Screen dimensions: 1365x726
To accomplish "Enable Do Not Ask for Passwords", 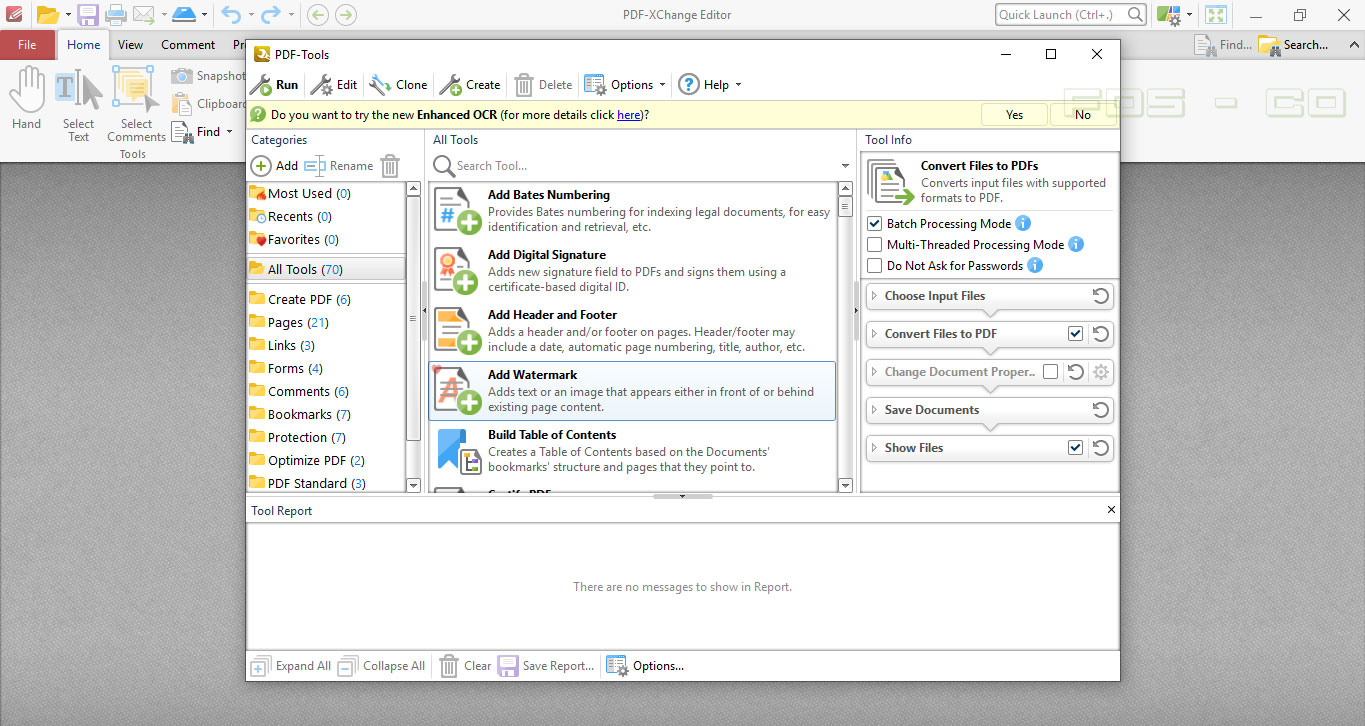I will coord(875,266).
